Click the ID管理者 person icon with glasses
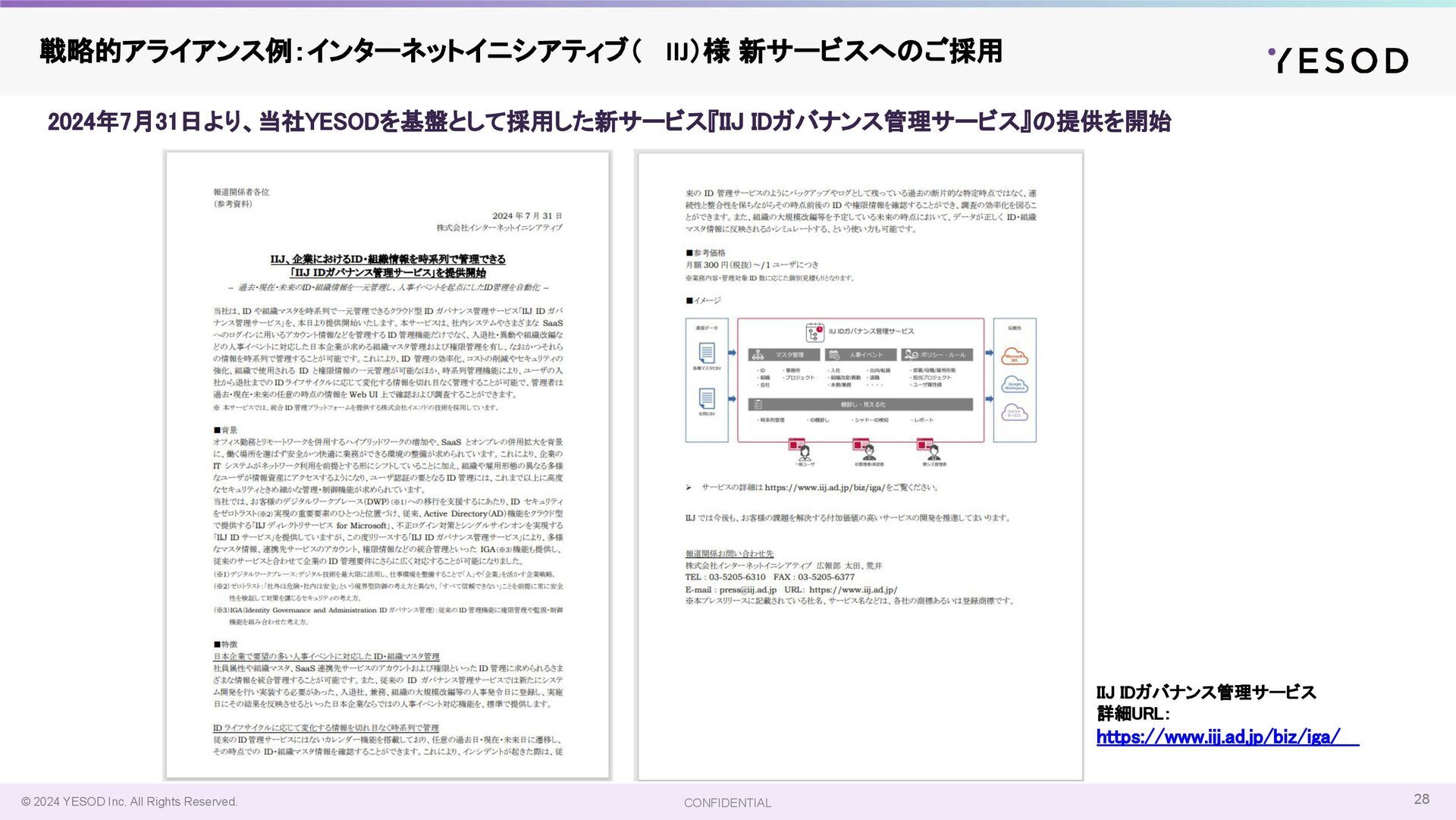The height and width of the screenshot is (820, 1456). pos(869,453)
